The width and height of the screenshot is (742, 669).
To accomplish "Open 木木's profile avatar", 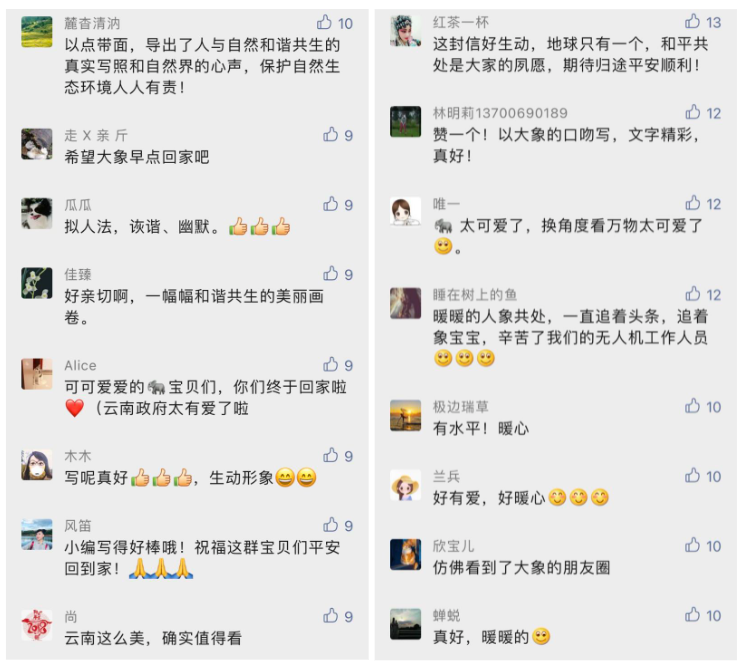I will tap(37, 465).
